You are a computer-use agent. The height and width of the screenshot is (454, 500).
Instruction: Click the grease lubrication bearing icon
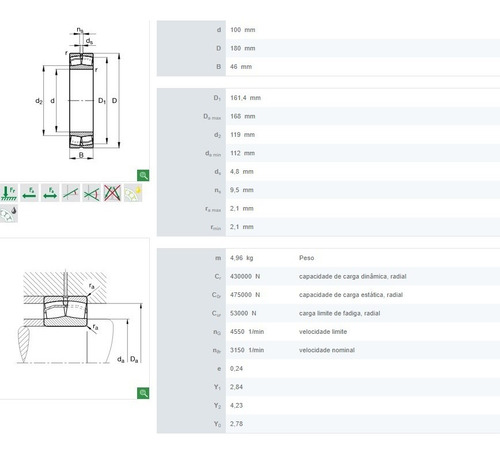coord(133,193)
